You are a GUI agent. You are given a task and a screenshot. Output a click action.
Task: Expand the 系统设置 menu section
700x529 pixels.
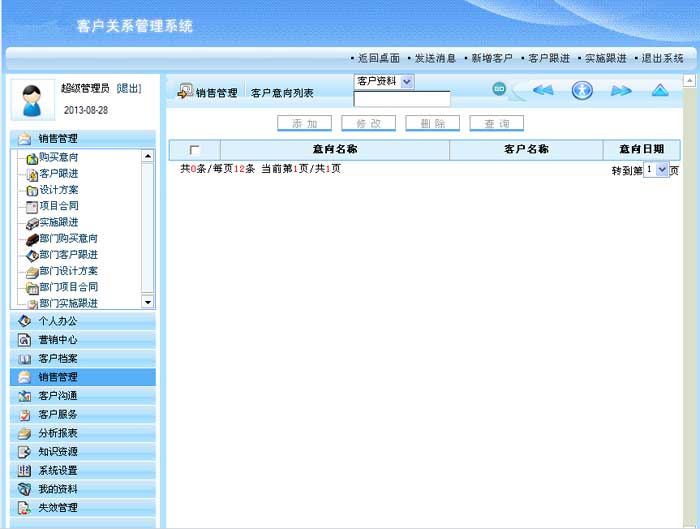coord(57,470)
